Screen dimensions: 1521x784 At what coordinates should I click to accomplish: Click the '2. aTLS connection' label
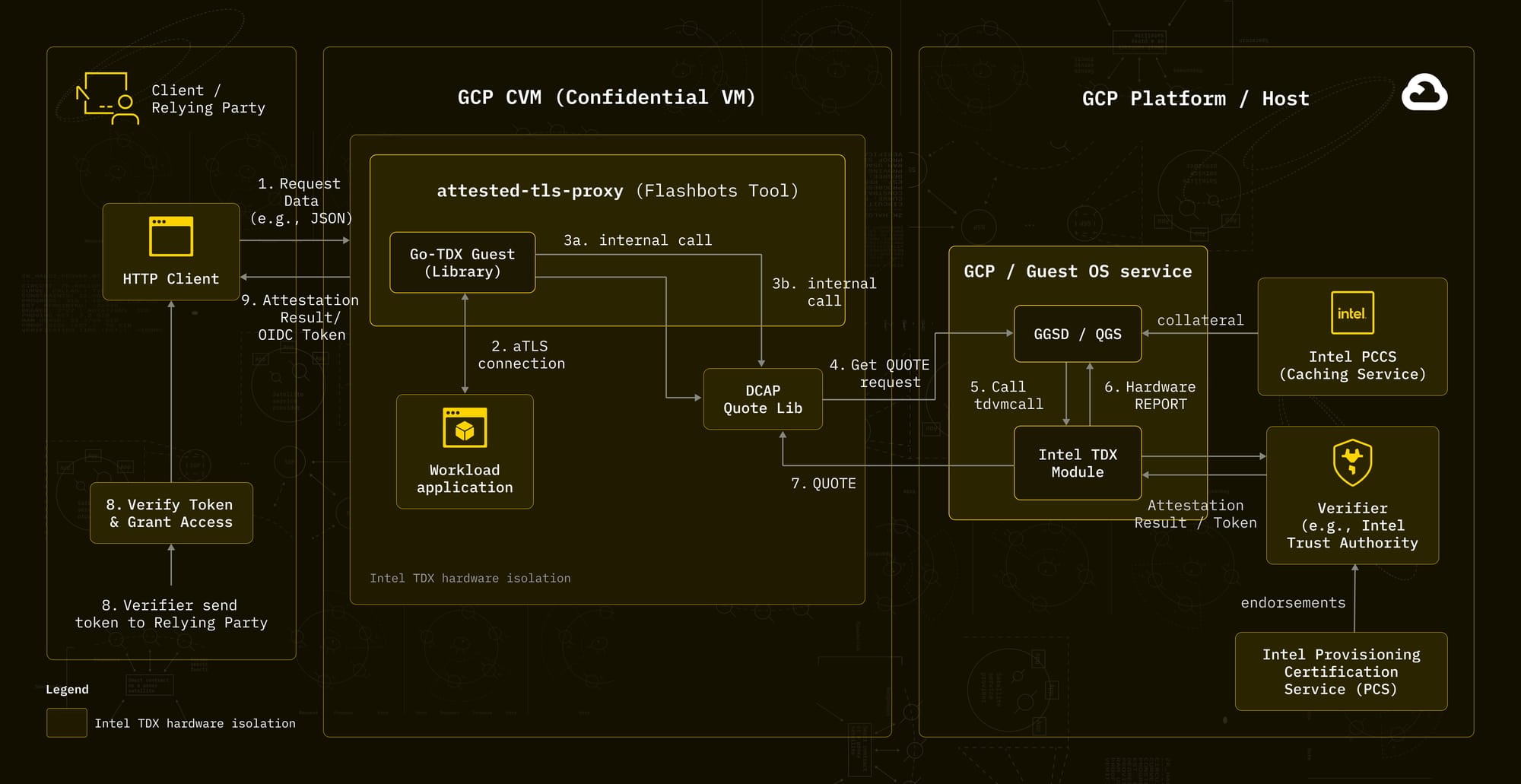click(x=521, y=355)
